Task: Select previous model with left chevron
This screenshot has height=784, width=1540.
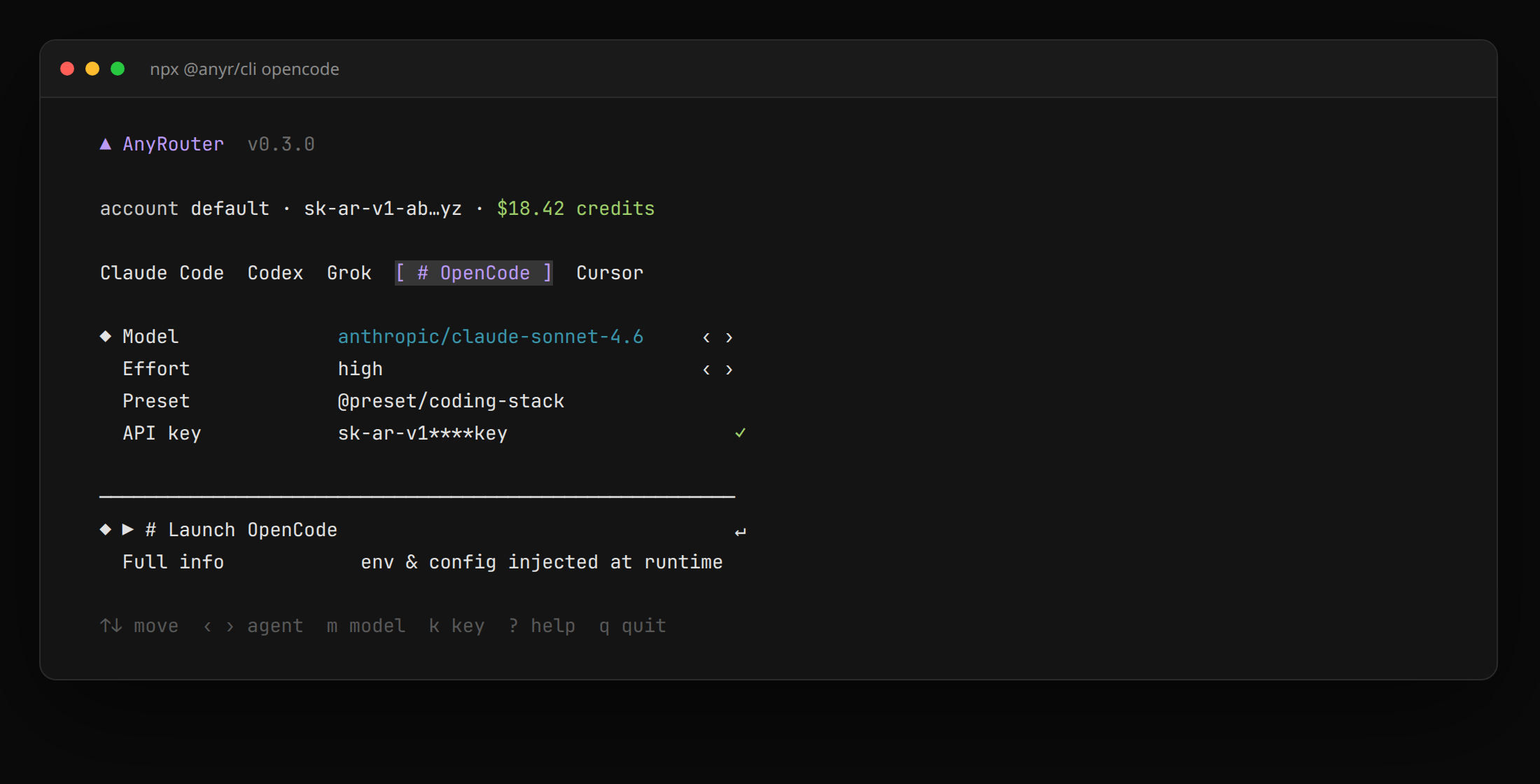Action: click(706, 337)
